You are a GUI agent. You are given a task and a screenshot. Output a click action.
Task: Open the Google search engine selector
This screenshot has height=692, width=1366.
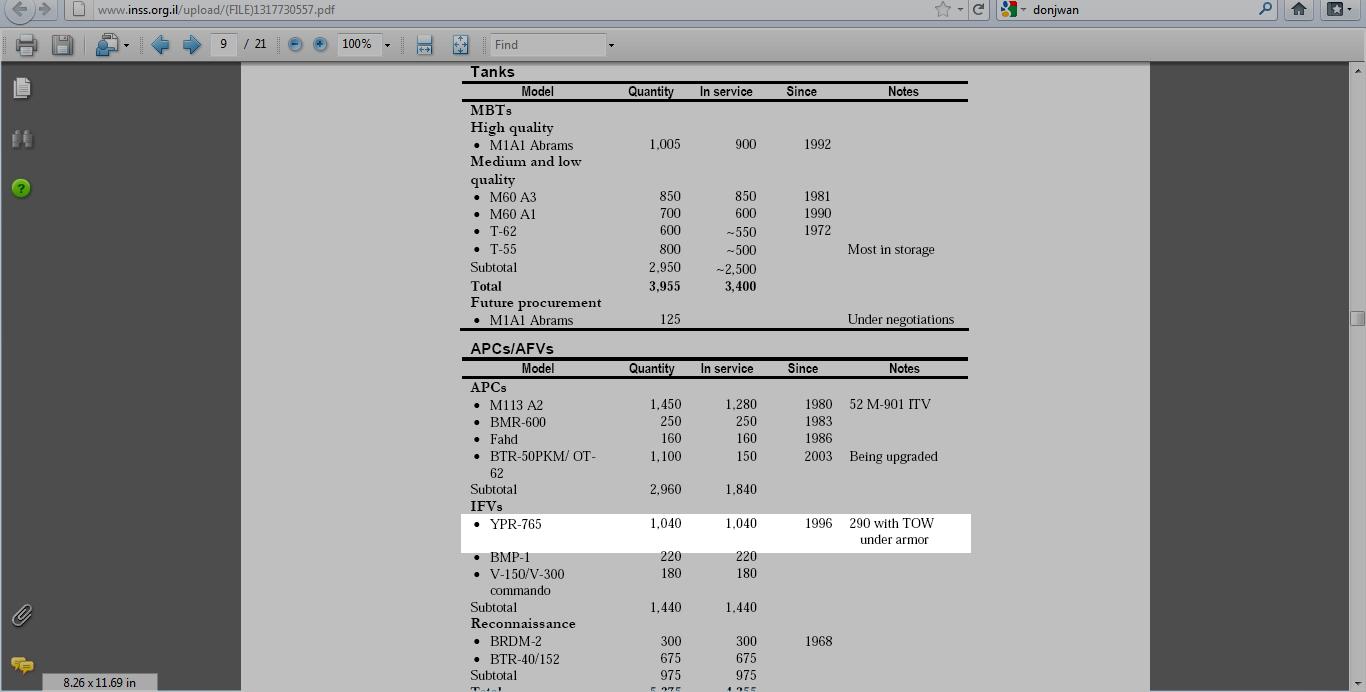click(x=1013, y=10)
